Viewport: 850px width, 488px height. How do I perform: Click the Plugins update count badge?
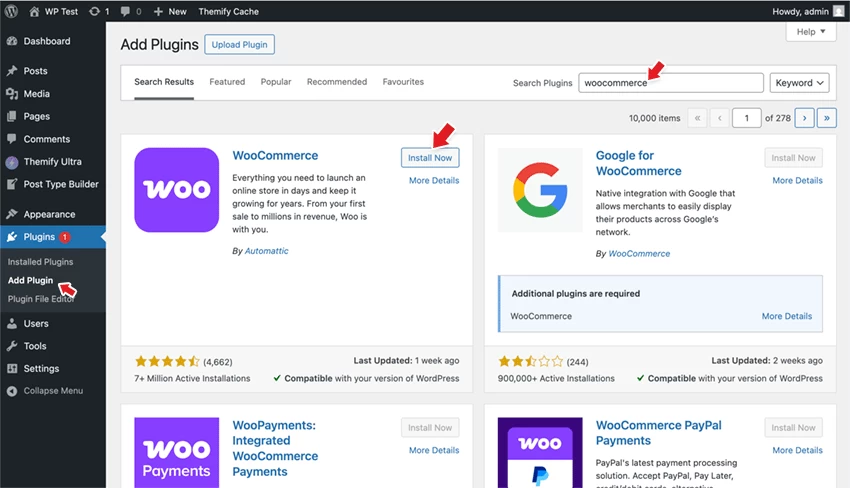pyautogui.click(x=65, y=237)
